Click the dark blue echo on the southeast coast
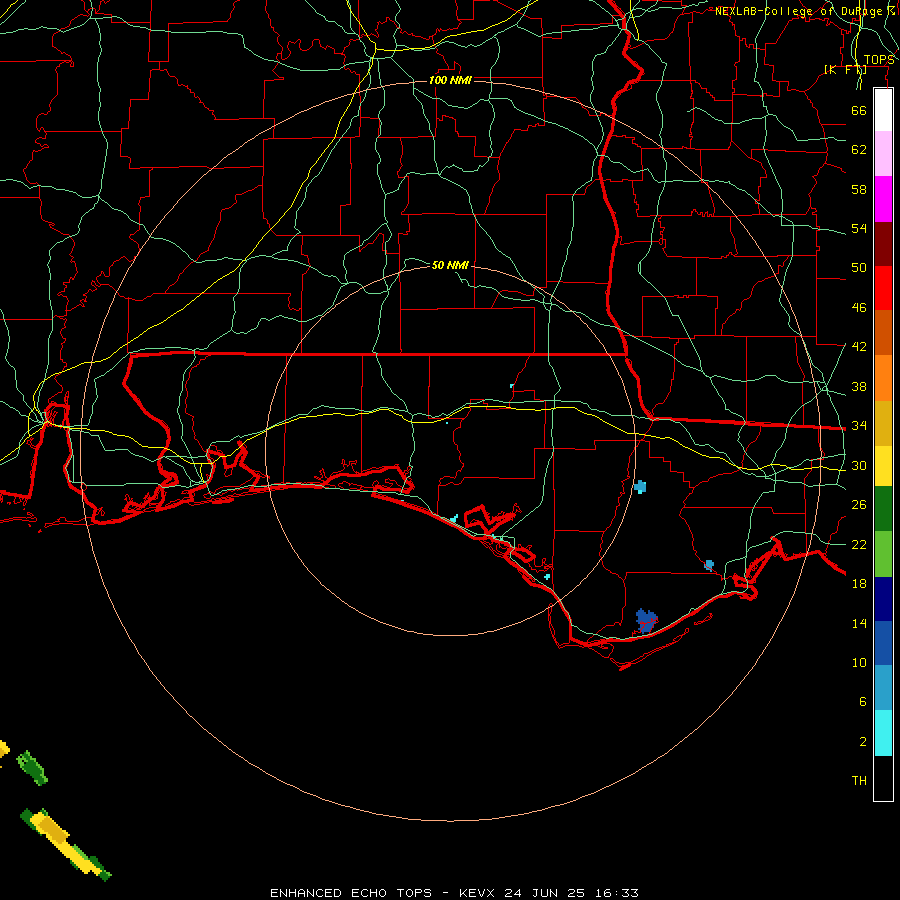 646,621
